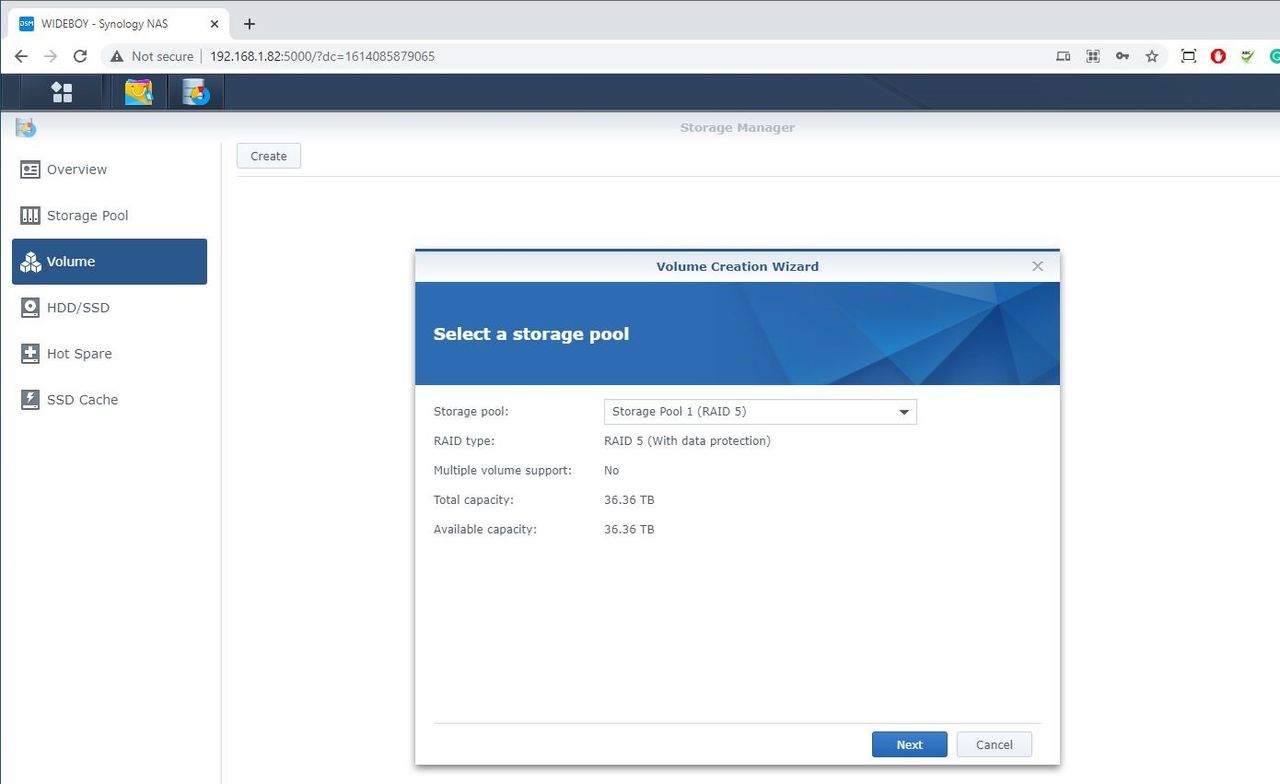1280x784 pixels.
Task: Open the HDD/SSD section
Action: [x=110, y=307]
